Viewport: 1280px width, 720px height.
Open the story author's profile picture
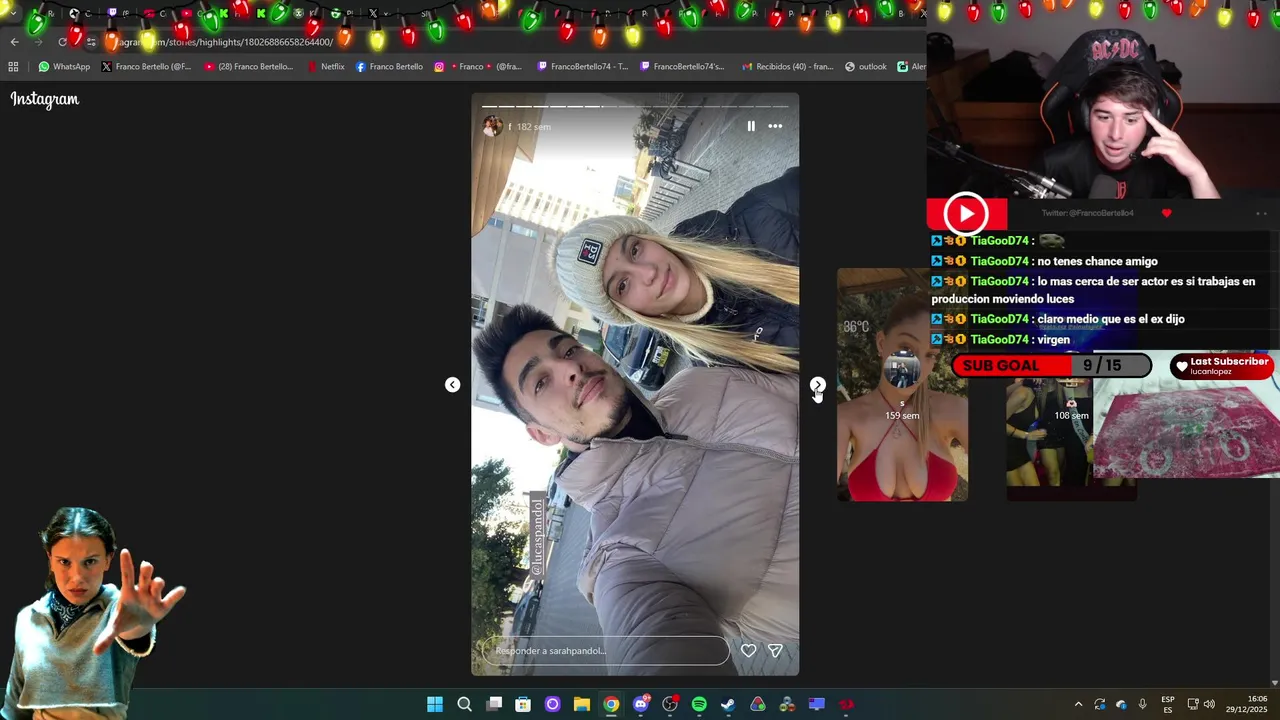[x=492, y=126]
